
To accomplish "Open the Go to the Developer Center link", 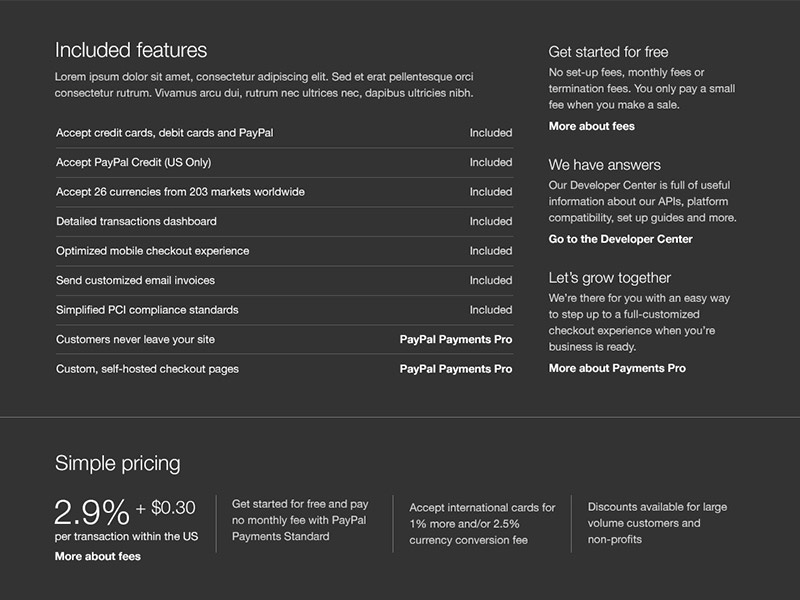I will (620, 239).
